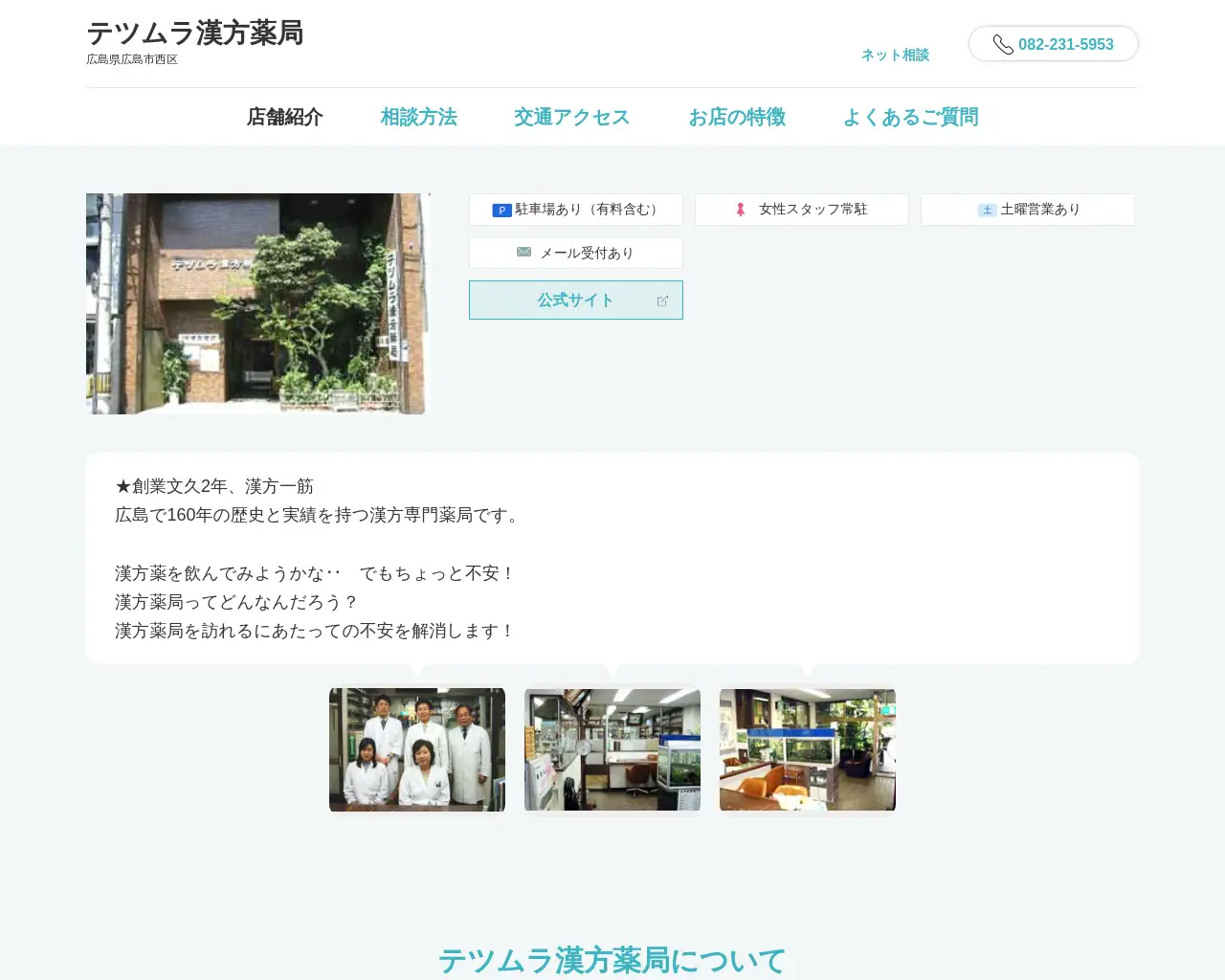
Task: Go to the 相談方法 tab
Action: pyautogui.click(x=418, y=117)
